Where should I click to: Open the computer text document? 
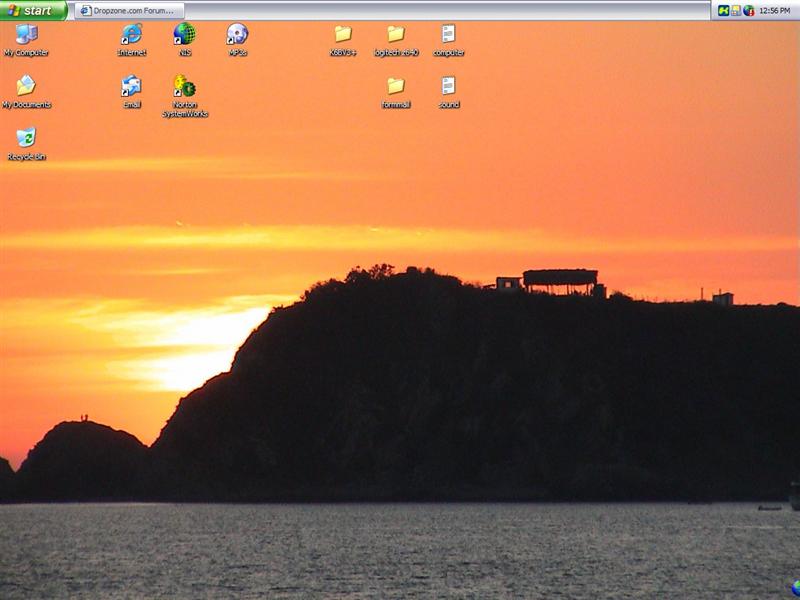448,35
